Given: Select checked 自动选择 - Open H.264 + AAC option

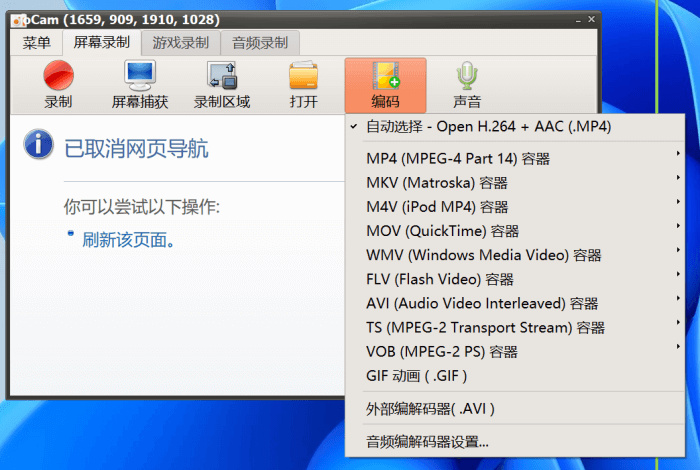Looking at the screenshot, I should [x=515, y=127].
